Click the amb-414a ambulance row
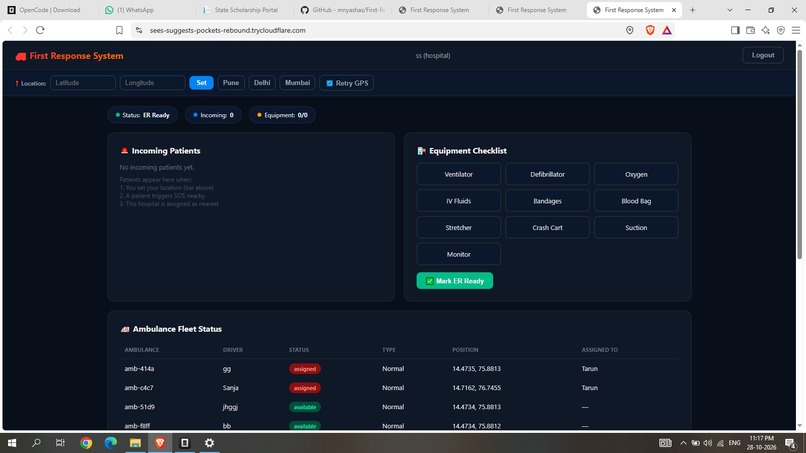Viewport: 806px width, 453px height. click(x=399, y=369)
